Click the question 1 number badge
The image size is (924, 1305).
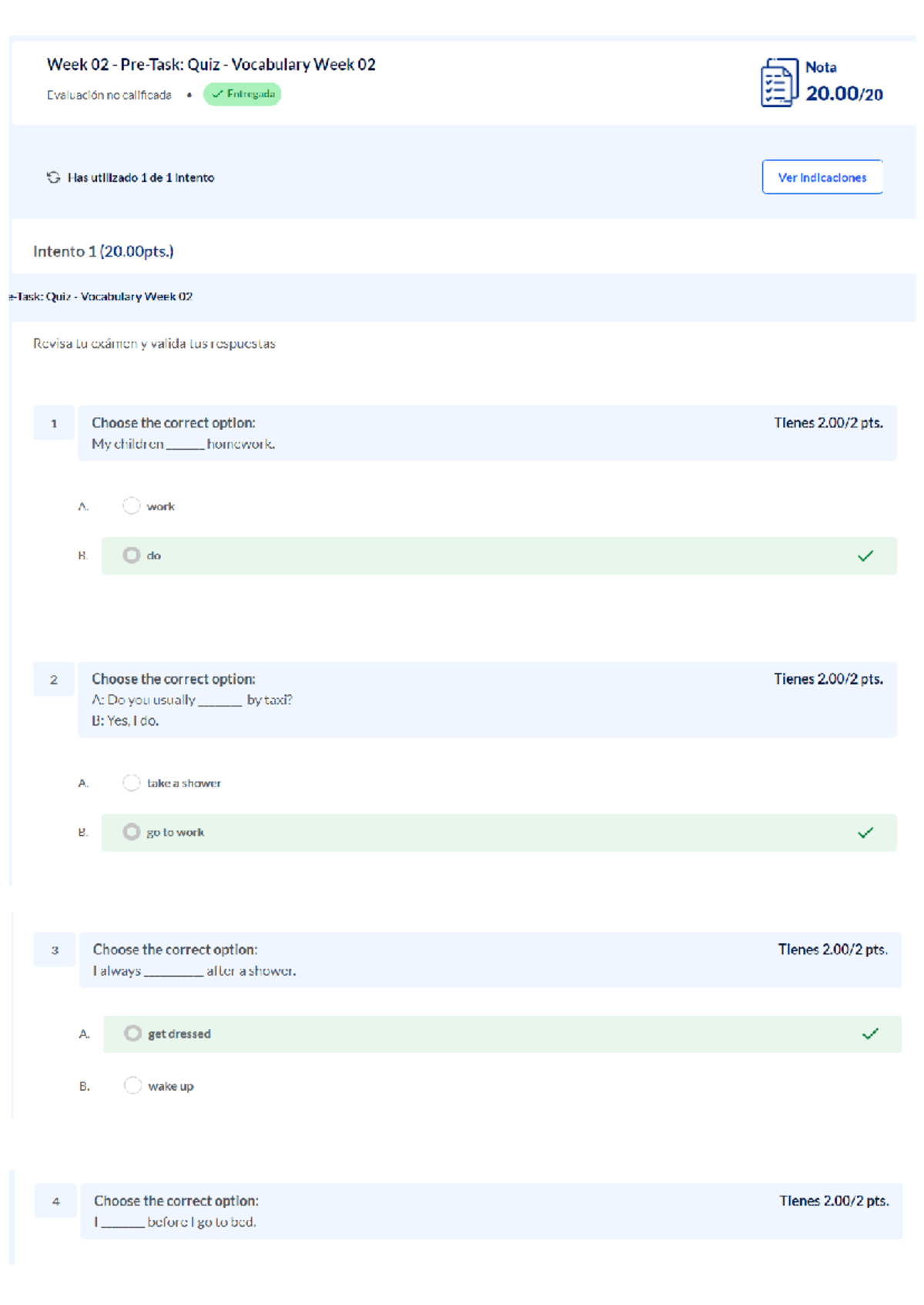pos(54,424)
